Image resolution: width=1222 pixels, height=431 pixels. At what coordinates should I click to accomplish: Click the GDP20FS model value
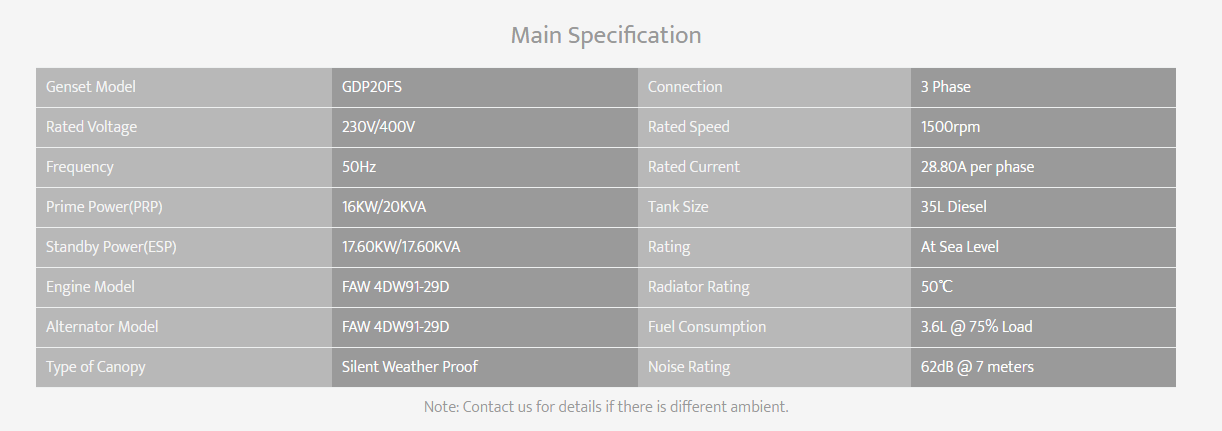[x=372, y=87]
